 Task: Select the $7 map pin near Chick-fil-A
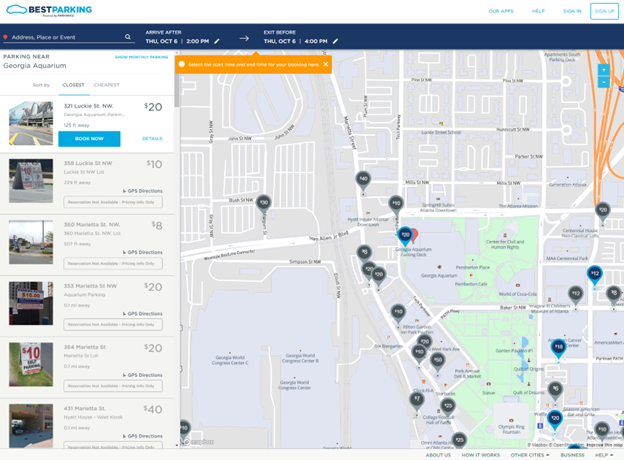pyautogui.click(x=417, y=400)
